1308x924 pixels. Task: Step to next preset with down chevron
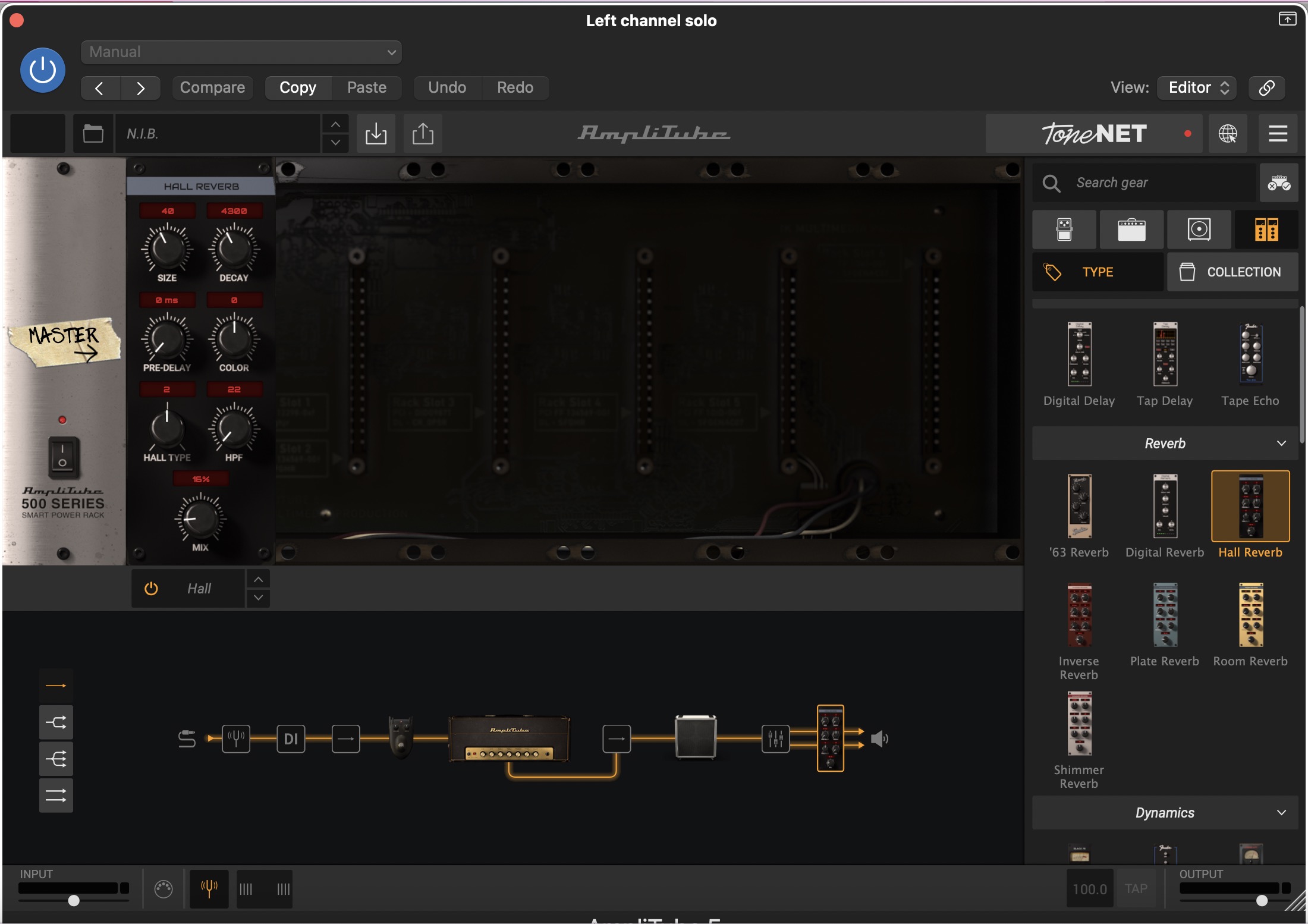point(335,143)
